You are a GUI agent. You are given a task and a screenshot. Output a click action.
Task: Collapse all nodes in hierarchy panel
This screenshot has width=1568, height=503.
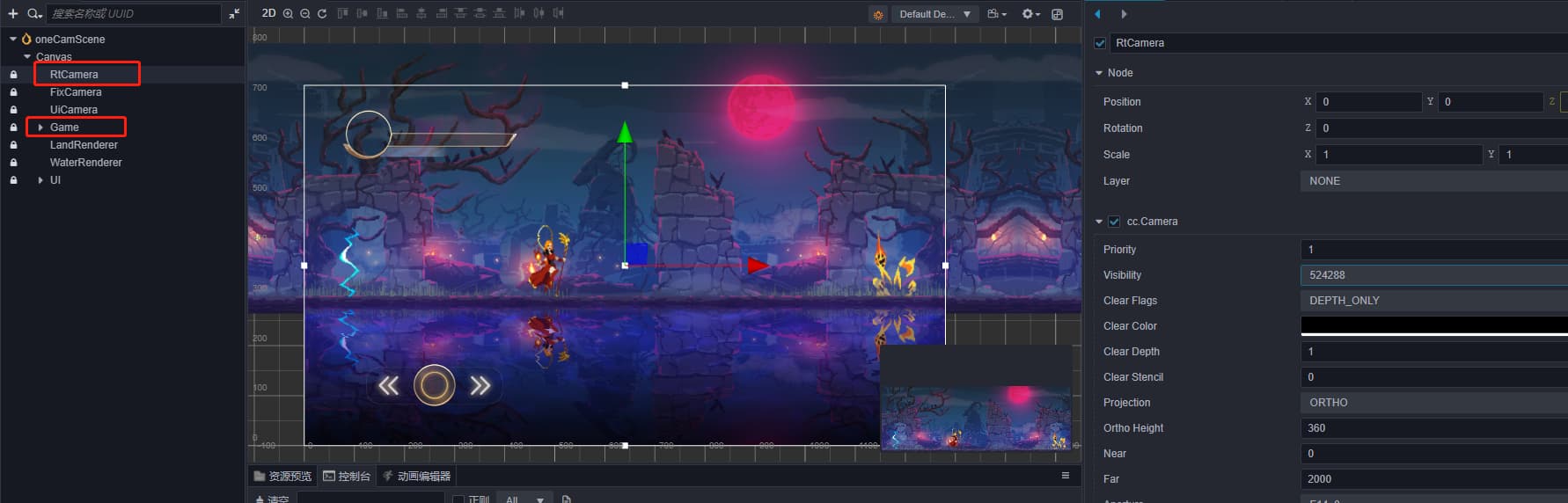pyautogui.click(x=234, y=14)
